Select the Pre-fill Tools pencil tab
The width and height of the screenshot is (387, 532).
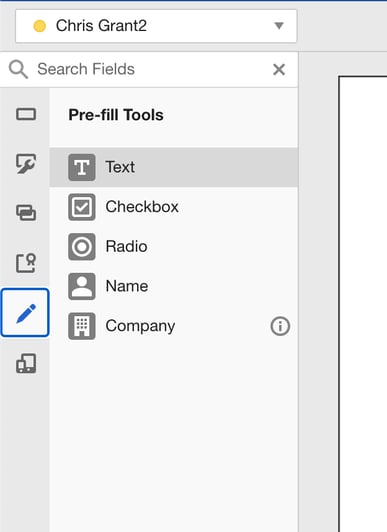[x=25, y=312]
